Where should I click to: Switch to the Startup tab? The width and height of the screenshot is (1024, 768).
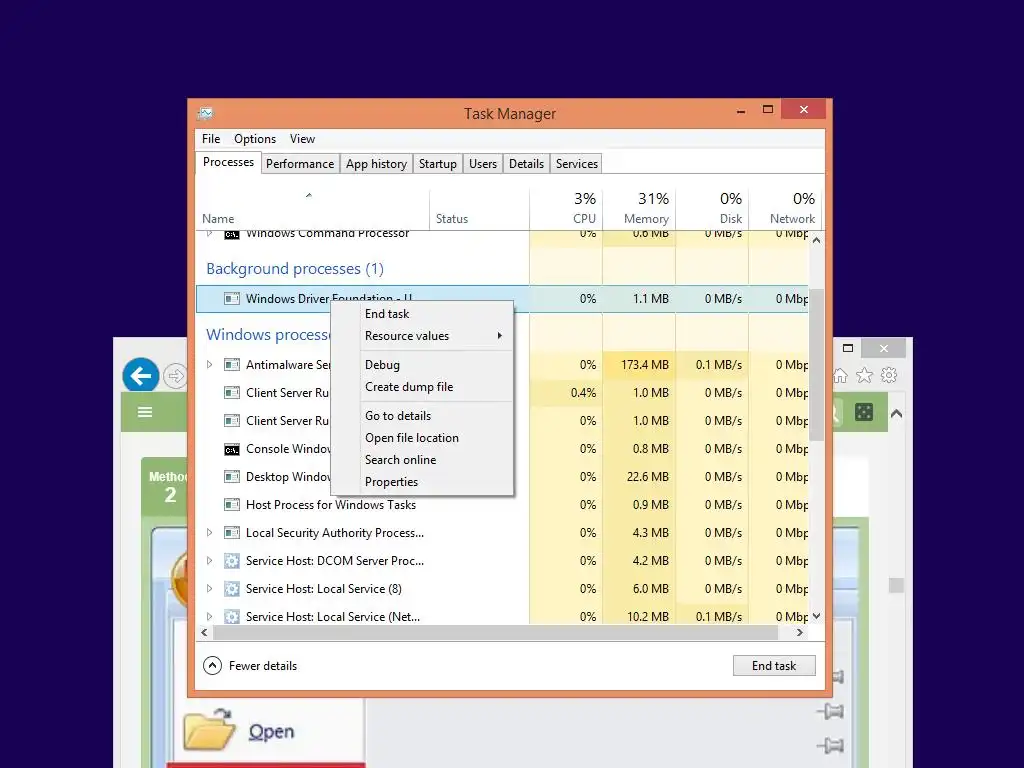(438, 164)
